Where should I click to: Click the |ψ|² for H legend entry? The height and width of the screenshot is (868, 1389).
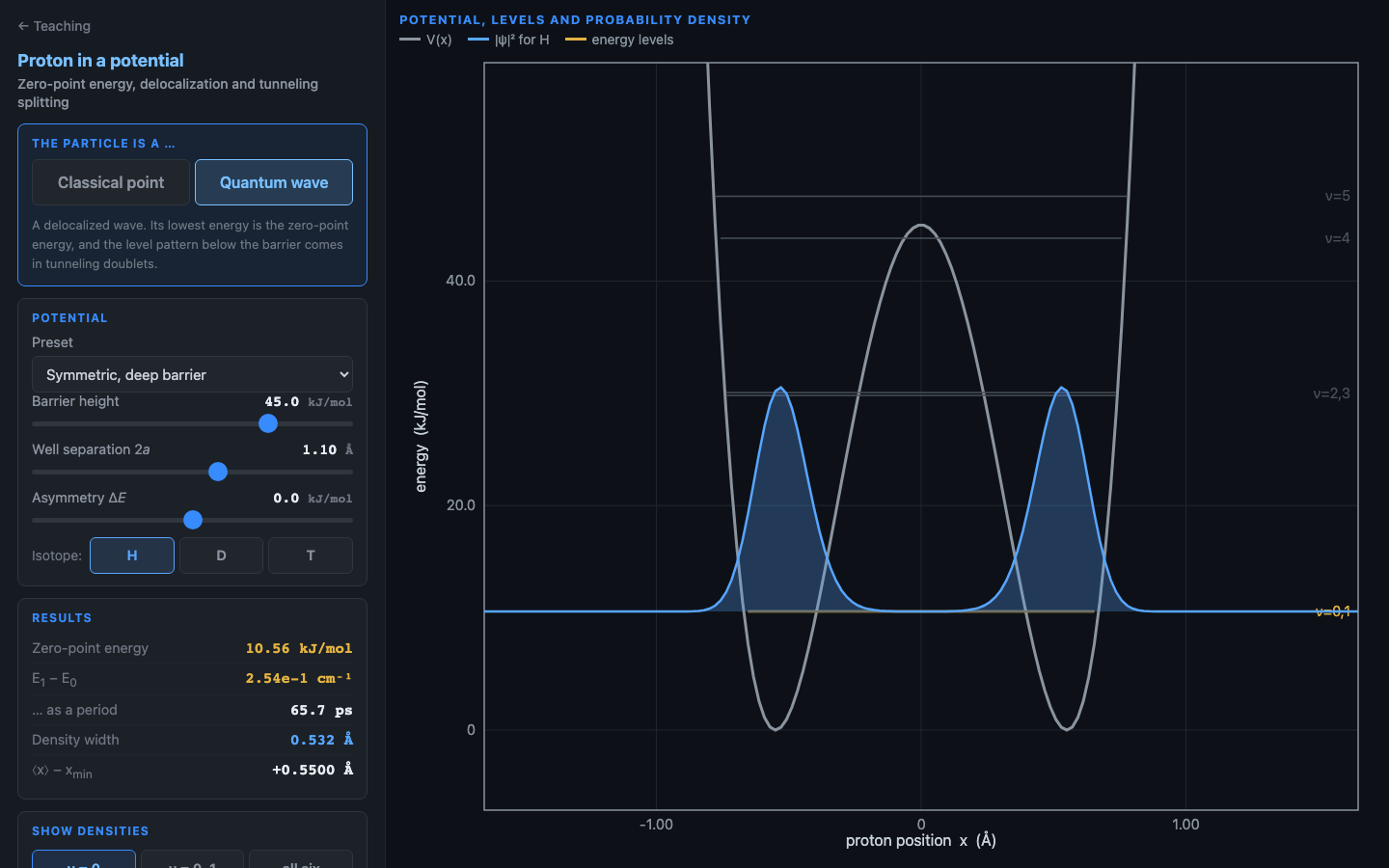(x=508, y=40)
